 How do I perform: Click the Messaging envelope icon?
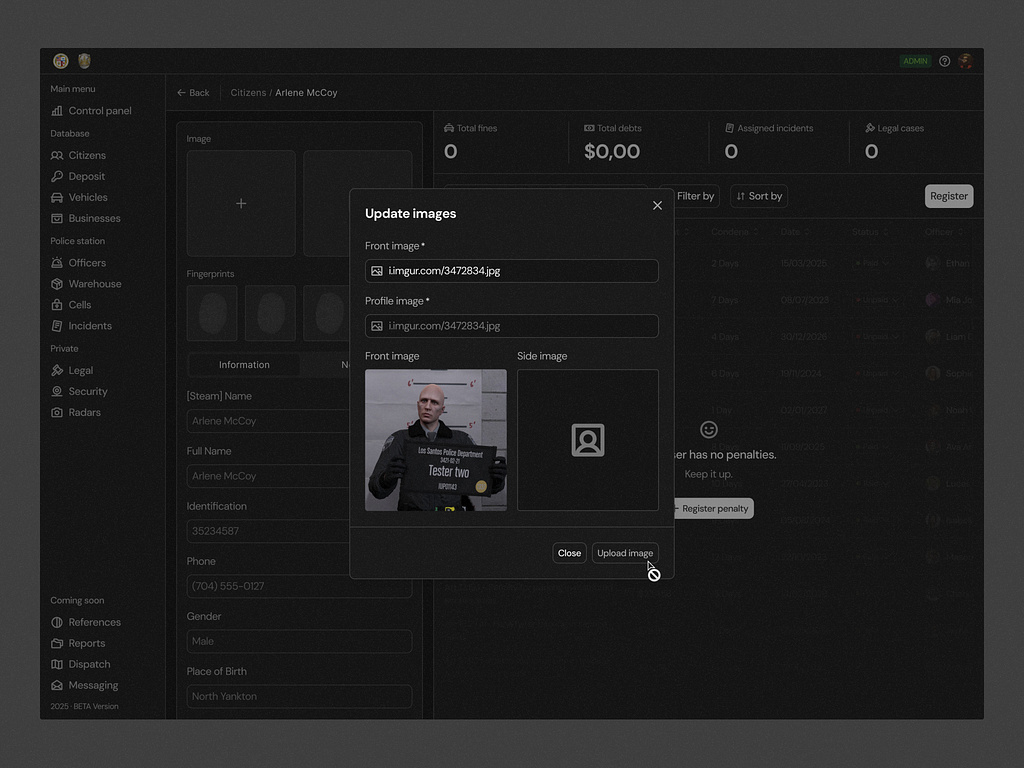[x=59, y=685]
